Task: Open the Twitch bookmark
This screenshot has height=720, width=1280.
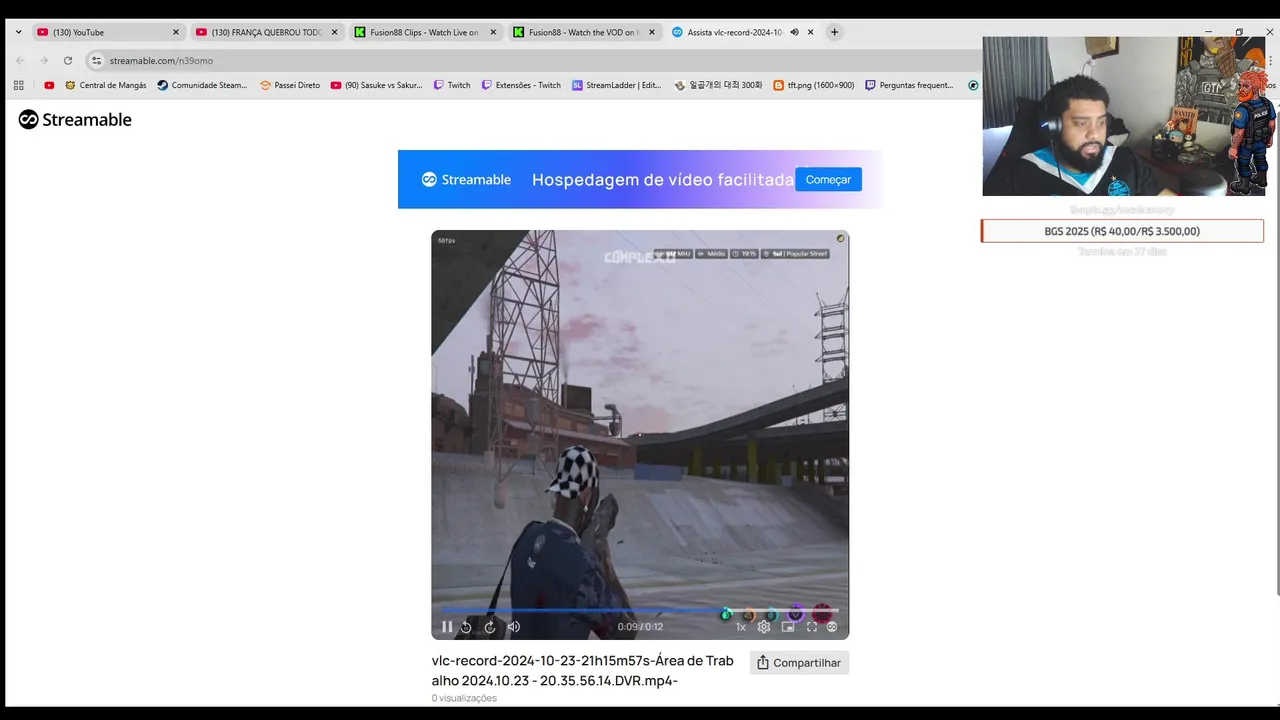Action: point(452,85)
